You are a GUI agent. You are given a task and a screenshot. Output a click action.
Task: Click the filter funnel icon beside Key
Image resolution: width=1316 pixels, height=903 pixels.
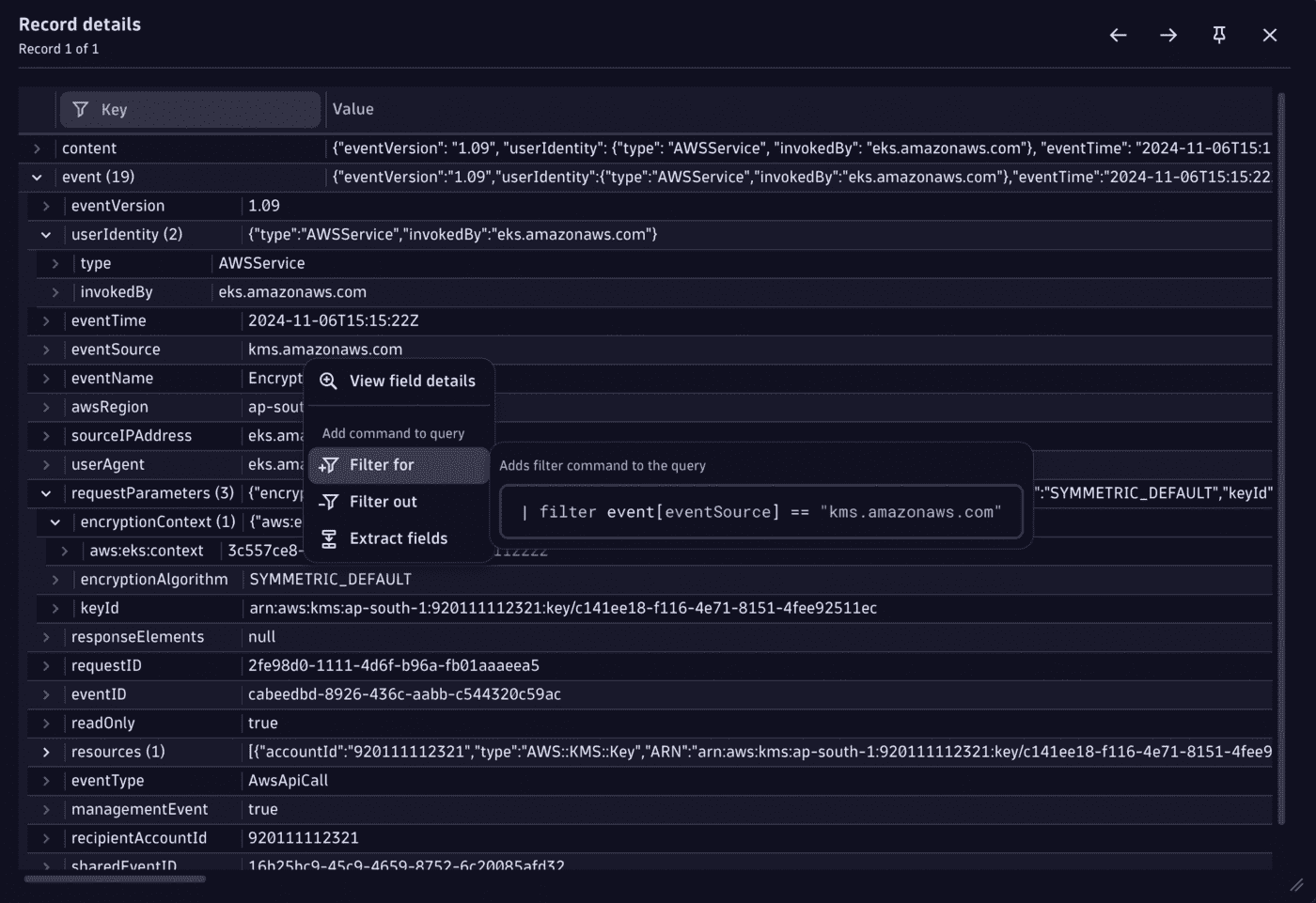click(81, 109)
